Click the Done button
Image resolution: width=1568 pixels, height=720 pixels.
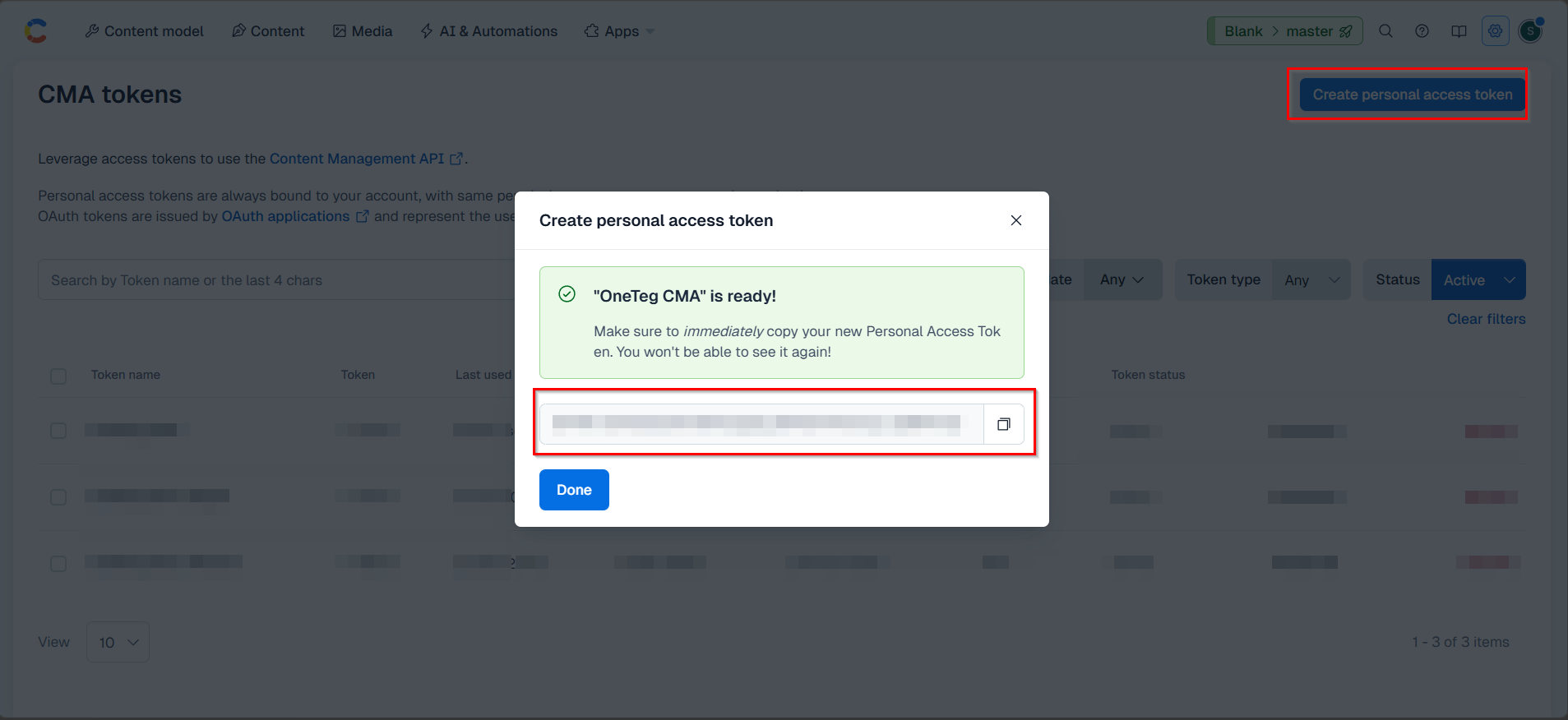coord(574,490)
